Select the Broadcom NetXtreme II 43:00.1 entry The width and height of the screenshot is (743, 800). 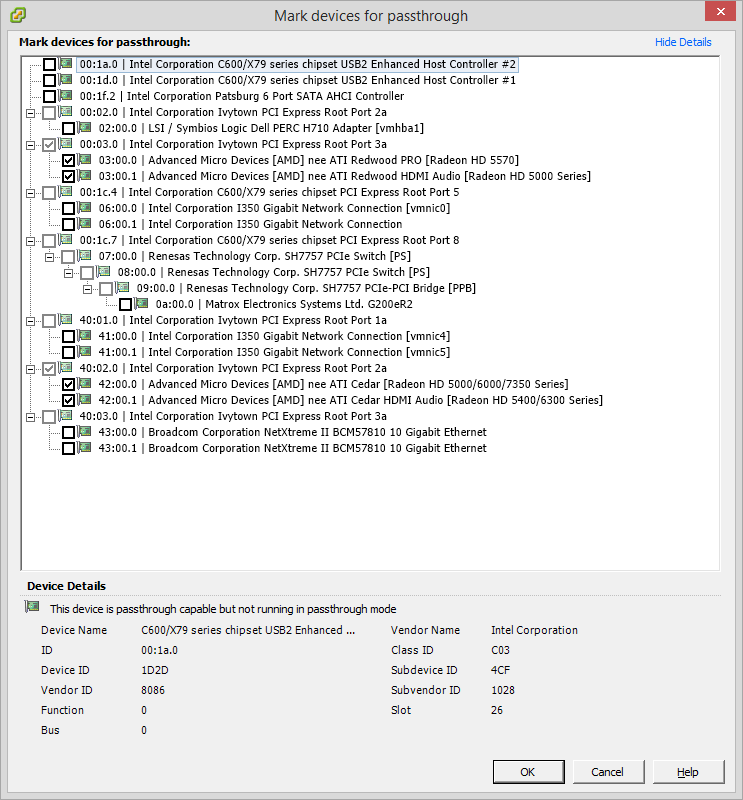317,449
